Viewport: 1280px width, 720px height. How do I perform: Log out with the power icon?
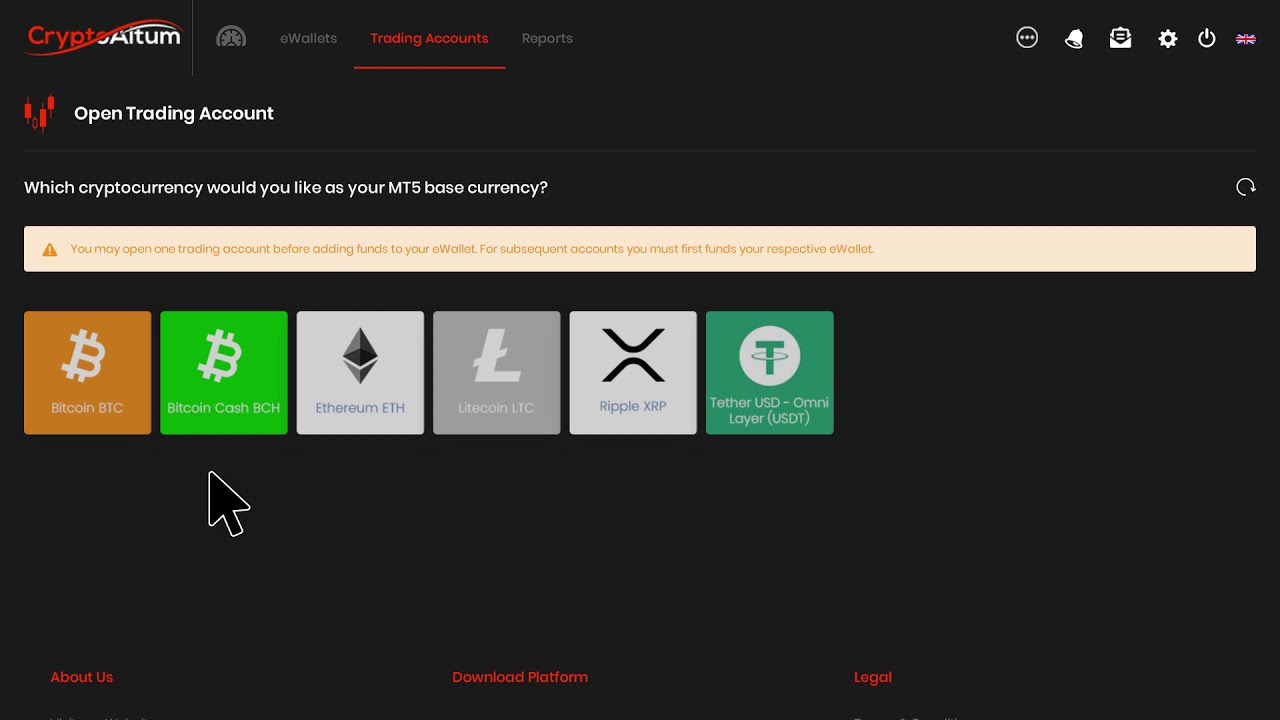click(1207, 38)
